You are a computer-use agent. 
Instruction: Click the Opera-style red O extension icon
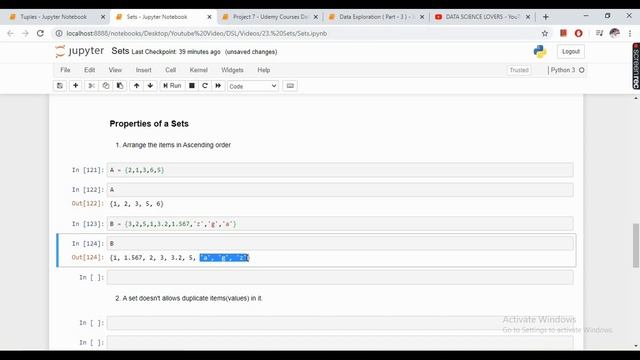pos(578,33)
